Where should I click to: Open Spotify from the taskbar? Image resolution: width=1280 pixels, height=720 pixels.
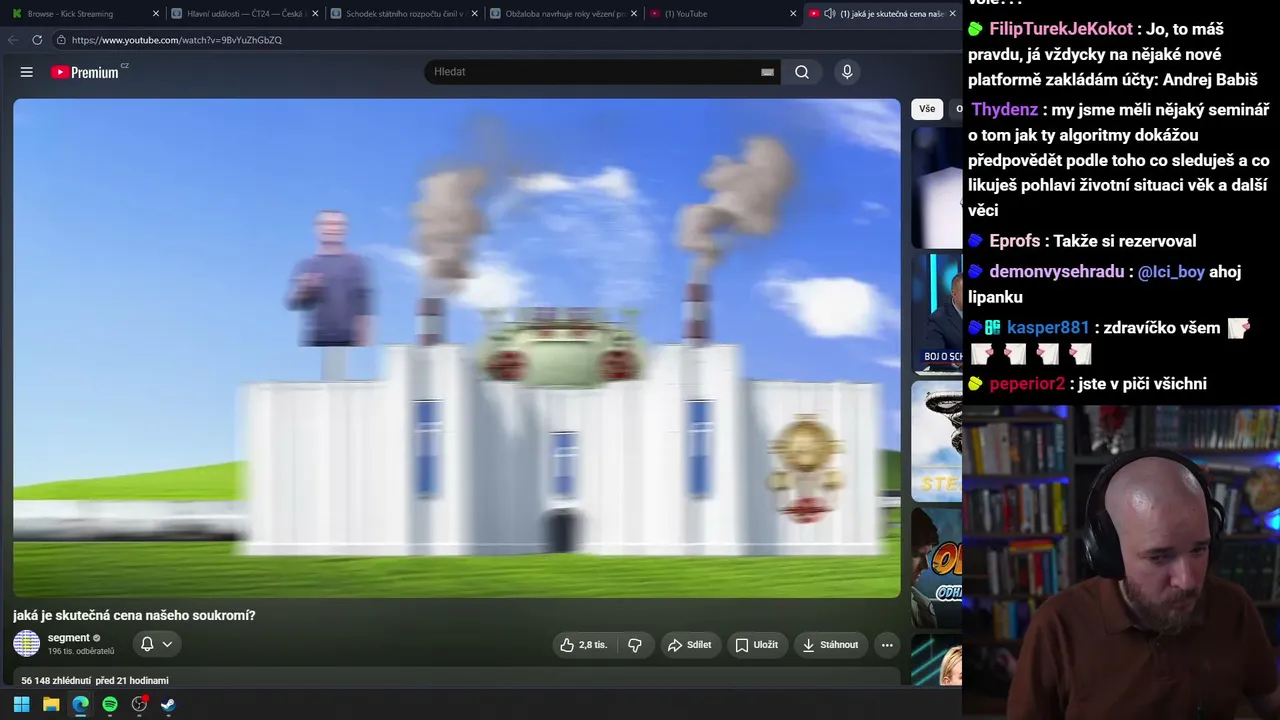pyautogui.click(x=110, y=704)
